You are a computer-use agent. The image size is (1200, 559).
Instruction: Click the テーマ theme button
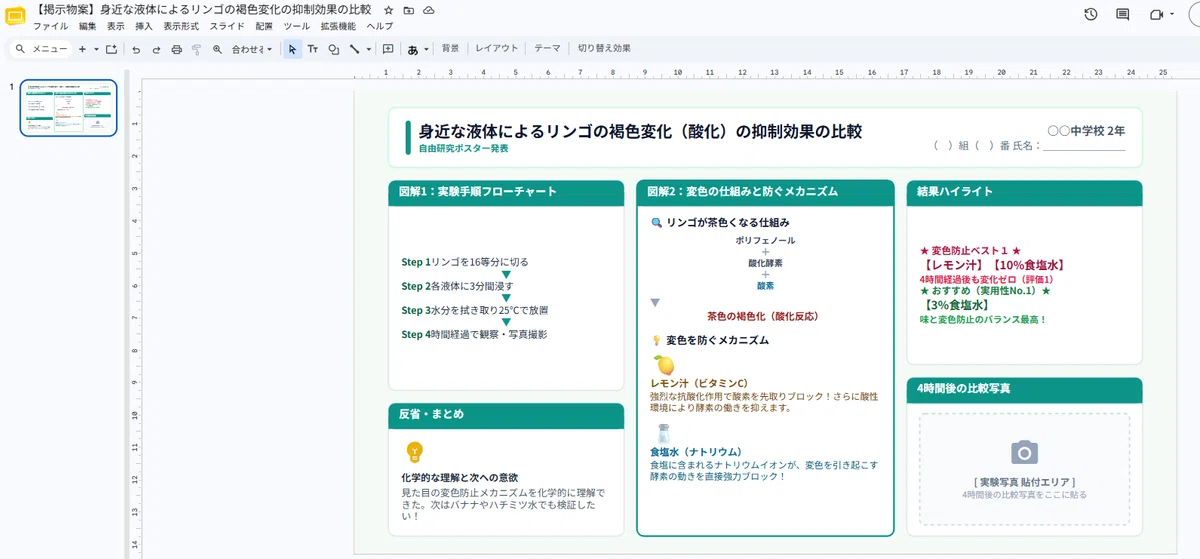[x=547, y=48]
